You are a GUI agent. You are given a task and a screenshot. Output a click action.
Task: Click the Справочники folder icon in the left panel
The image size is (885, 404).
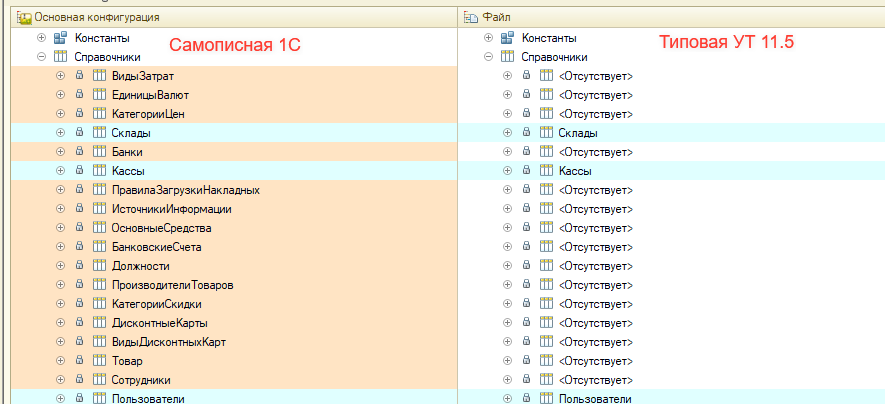tap(60, 57)
